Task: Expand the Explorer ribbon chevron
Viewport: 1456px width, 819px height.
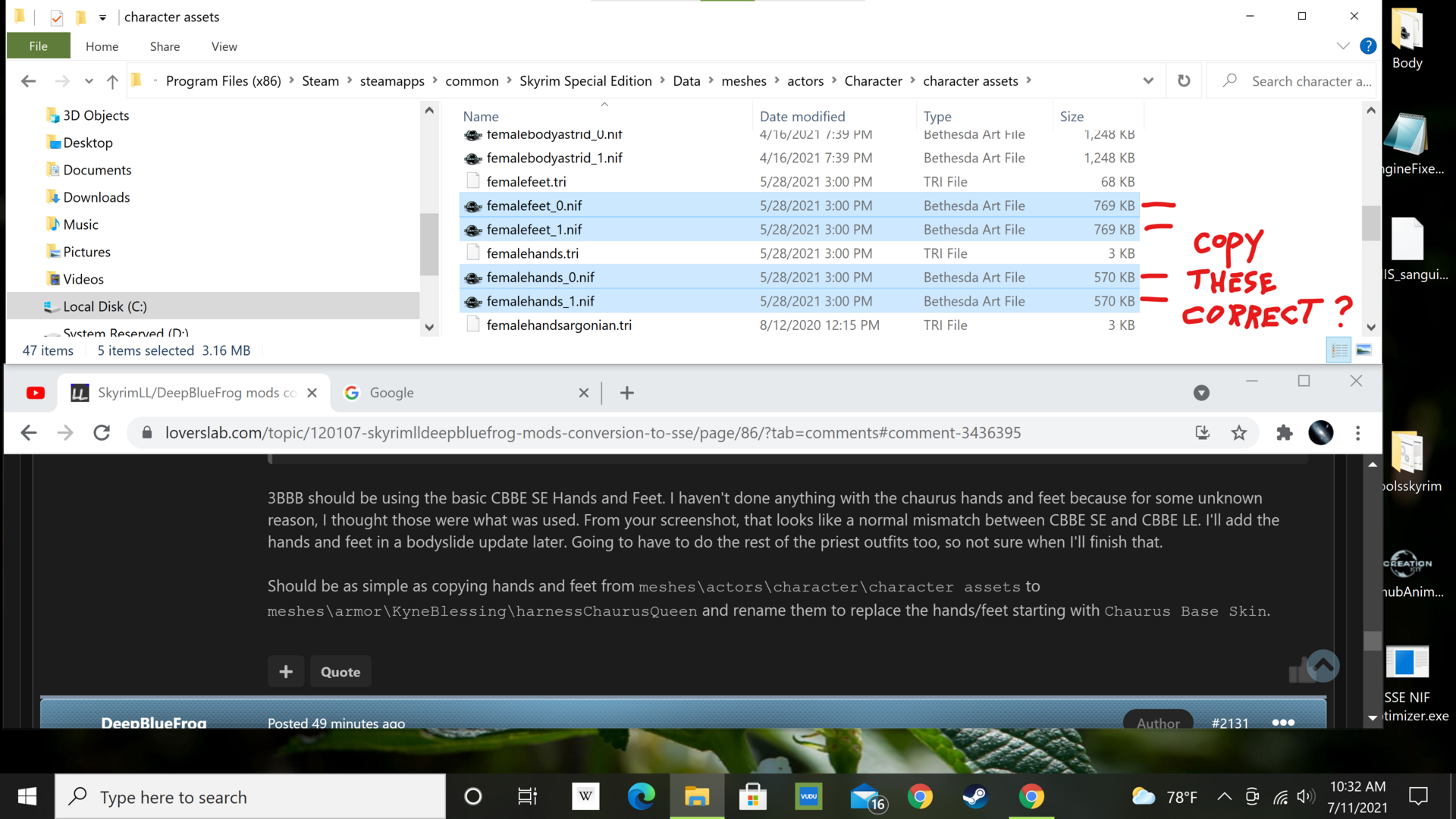Action: [1343, 46]
